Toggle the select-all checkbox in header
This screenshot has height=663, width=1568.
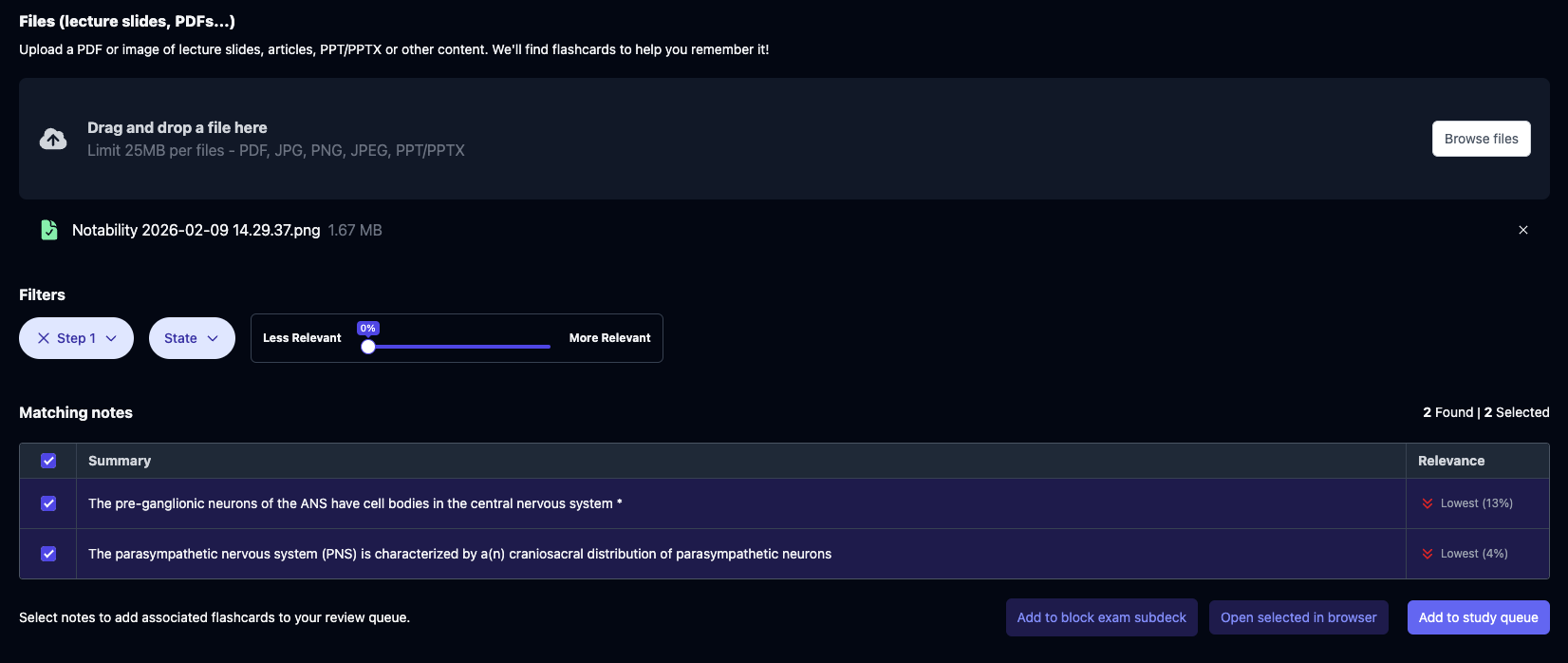48,461
